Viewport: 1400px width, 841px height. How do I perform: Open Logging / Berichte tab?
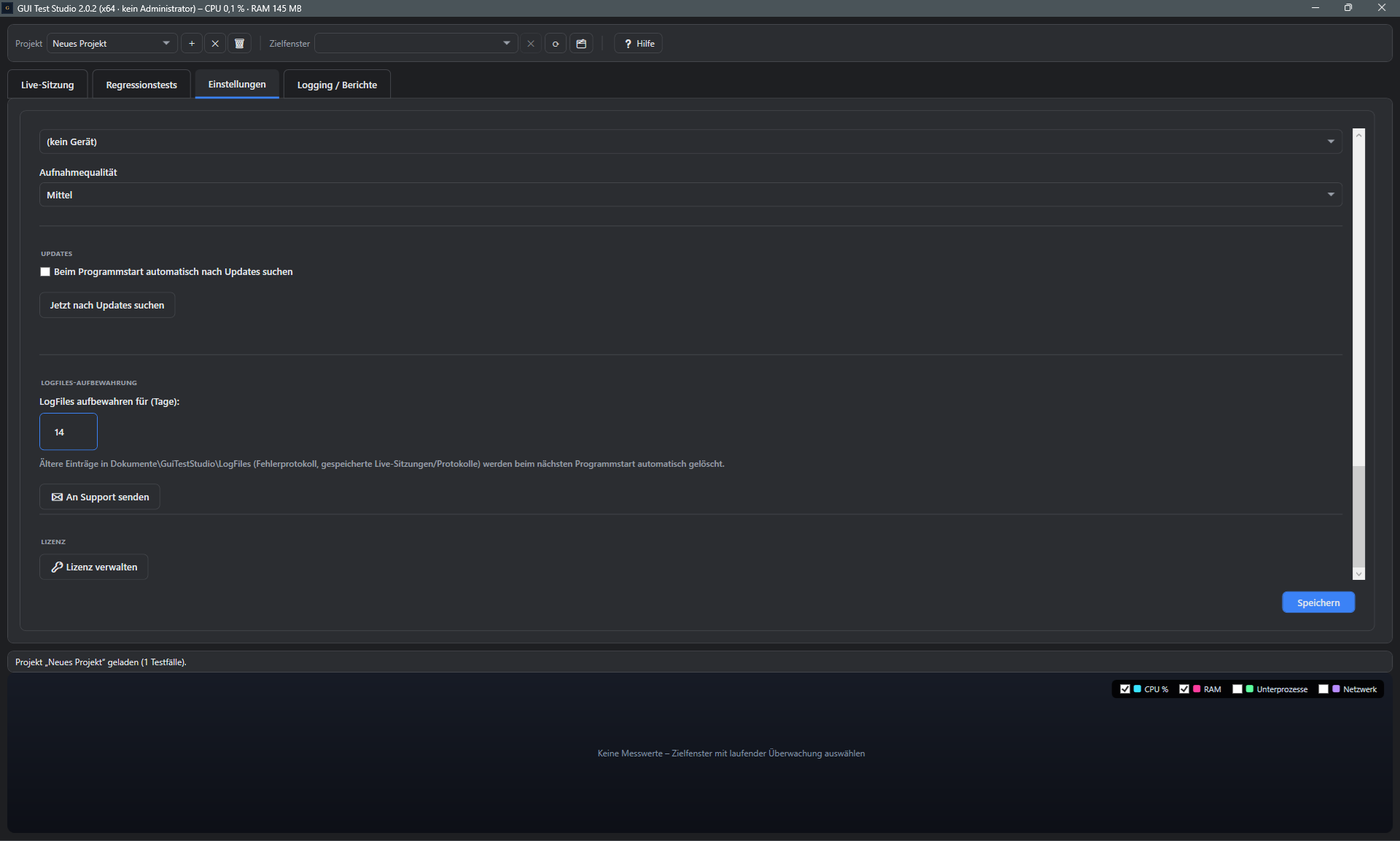click(x=337, y=85)
